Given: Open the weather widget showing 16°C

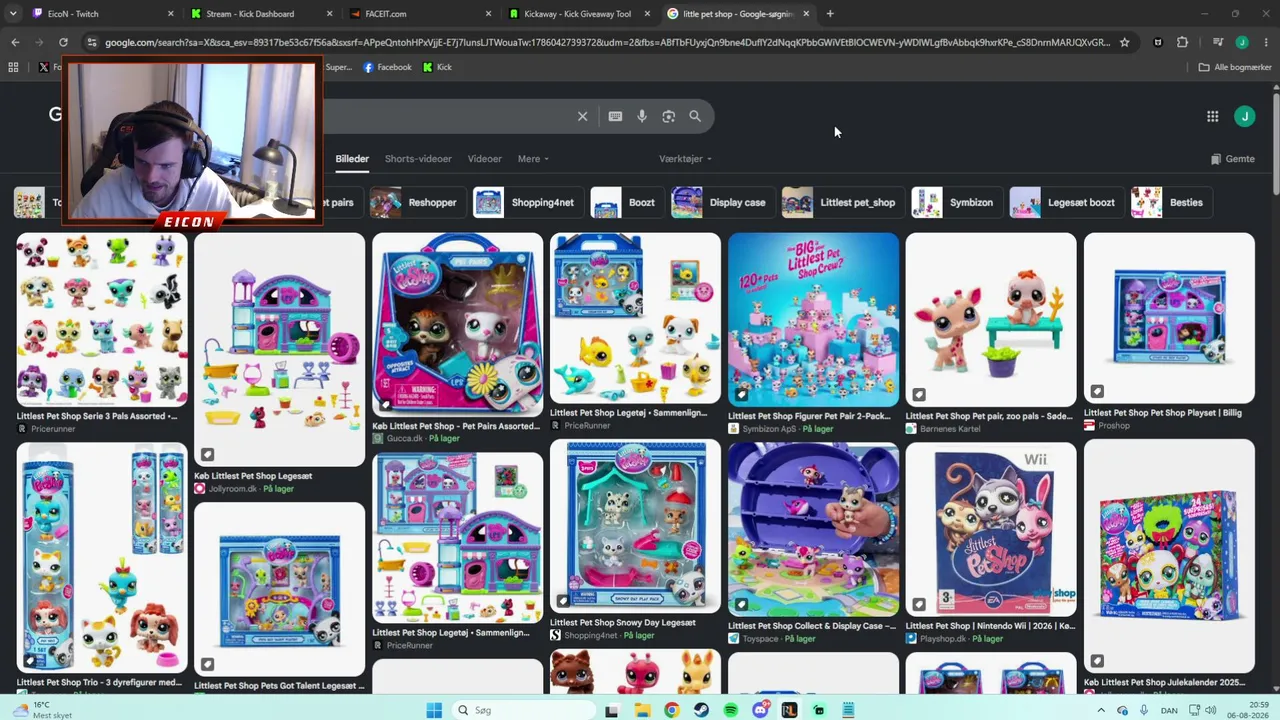Looking at the screenshot, I should point(42,710).
